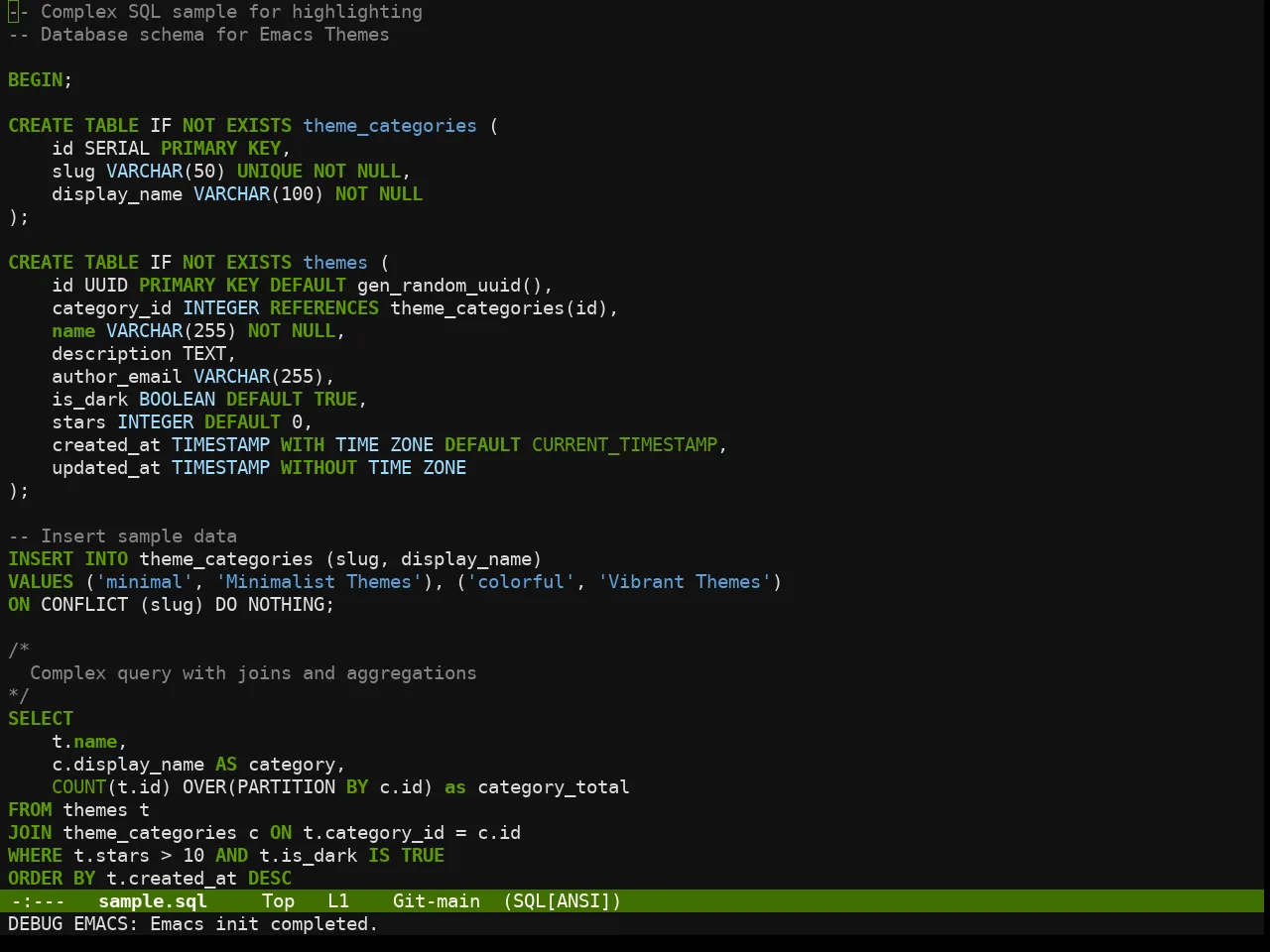Click the echo area message 'Emacs init completed.'
The height and width of the screenshot is (952, 1270).
click(264, 924)
